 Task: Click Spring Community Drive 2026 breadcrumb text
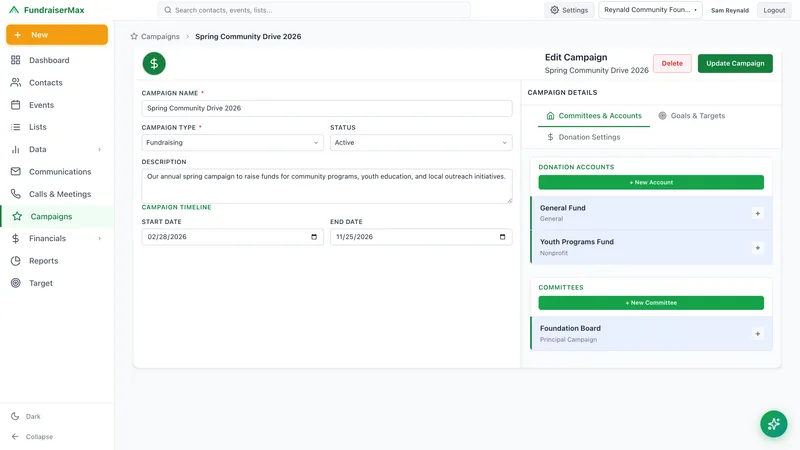[x=248, y=36]
